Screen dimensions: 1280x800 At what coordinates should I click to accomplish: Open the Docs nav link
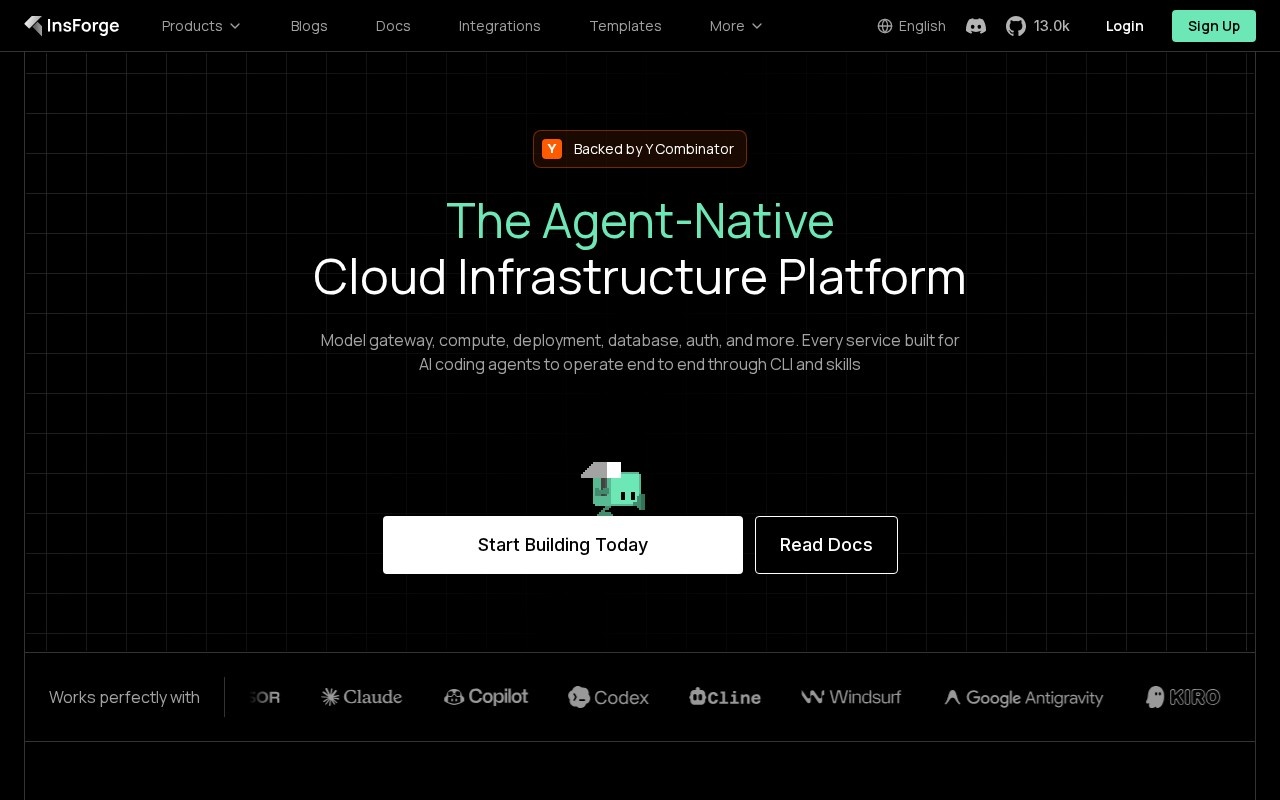click(393, 26)
